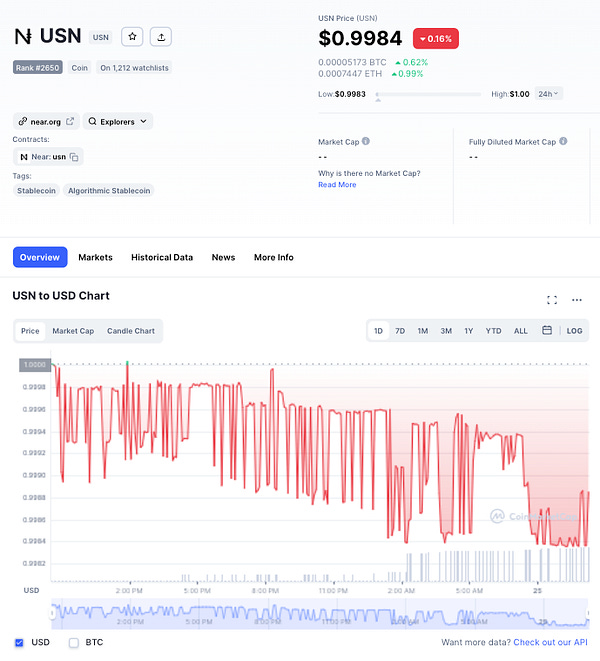Select 1D chart timeframe
Screen dimensions: 600x661
click(x=378, y=331)
